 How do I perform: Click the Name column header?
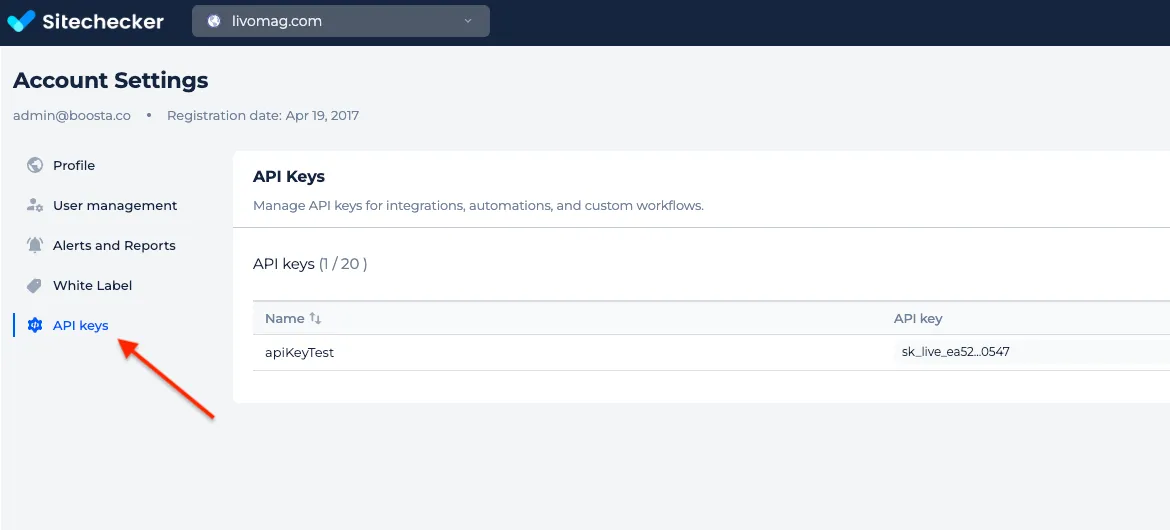pos(284,319)
